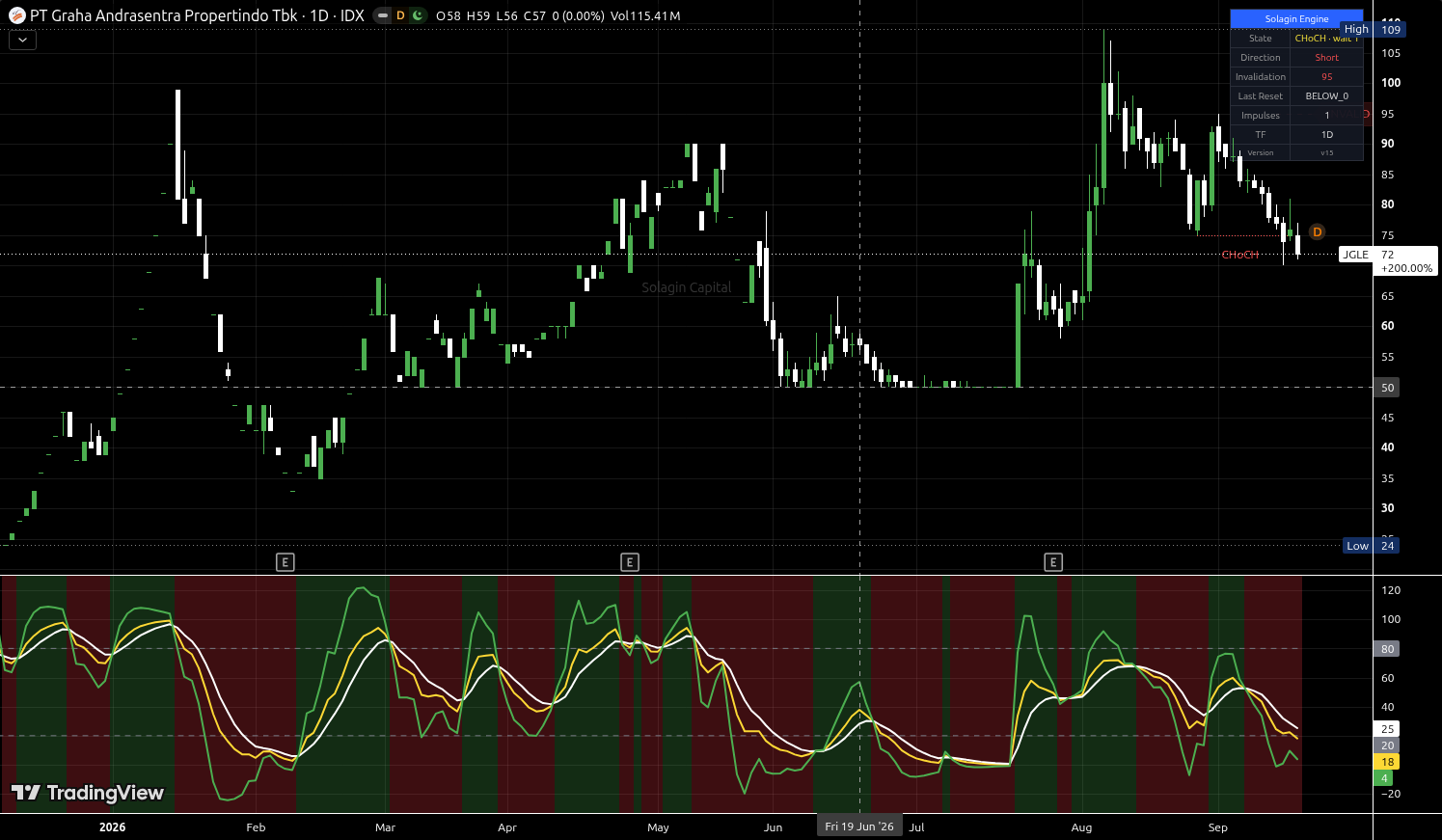Click the grey minus status badge beside IDX

coord(383,15)
